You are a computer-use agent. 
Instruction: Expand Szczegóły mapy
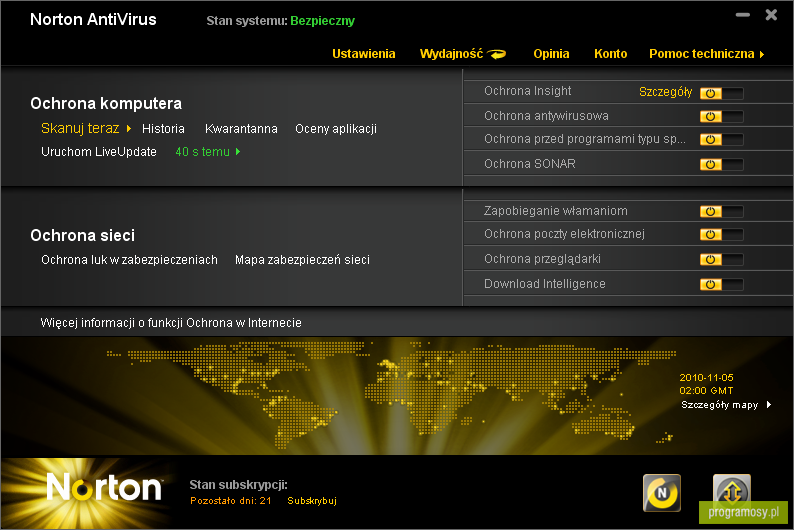coord(726,404)
